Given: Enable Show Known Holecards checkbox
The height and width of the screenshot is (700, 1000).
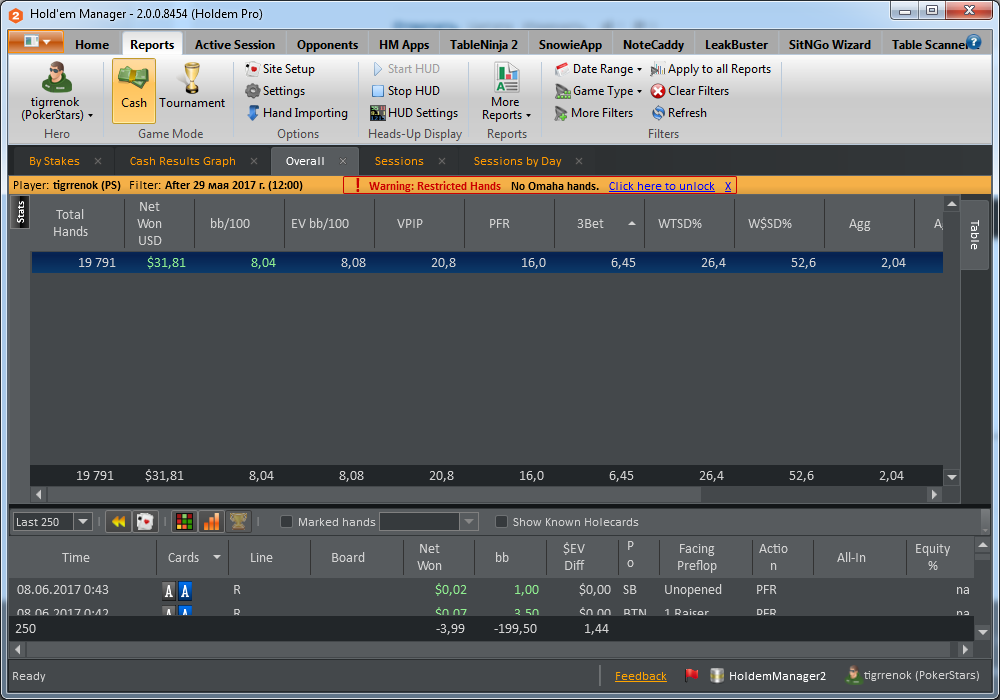Looking at the screenshot, I should click(x=501, y=522).
